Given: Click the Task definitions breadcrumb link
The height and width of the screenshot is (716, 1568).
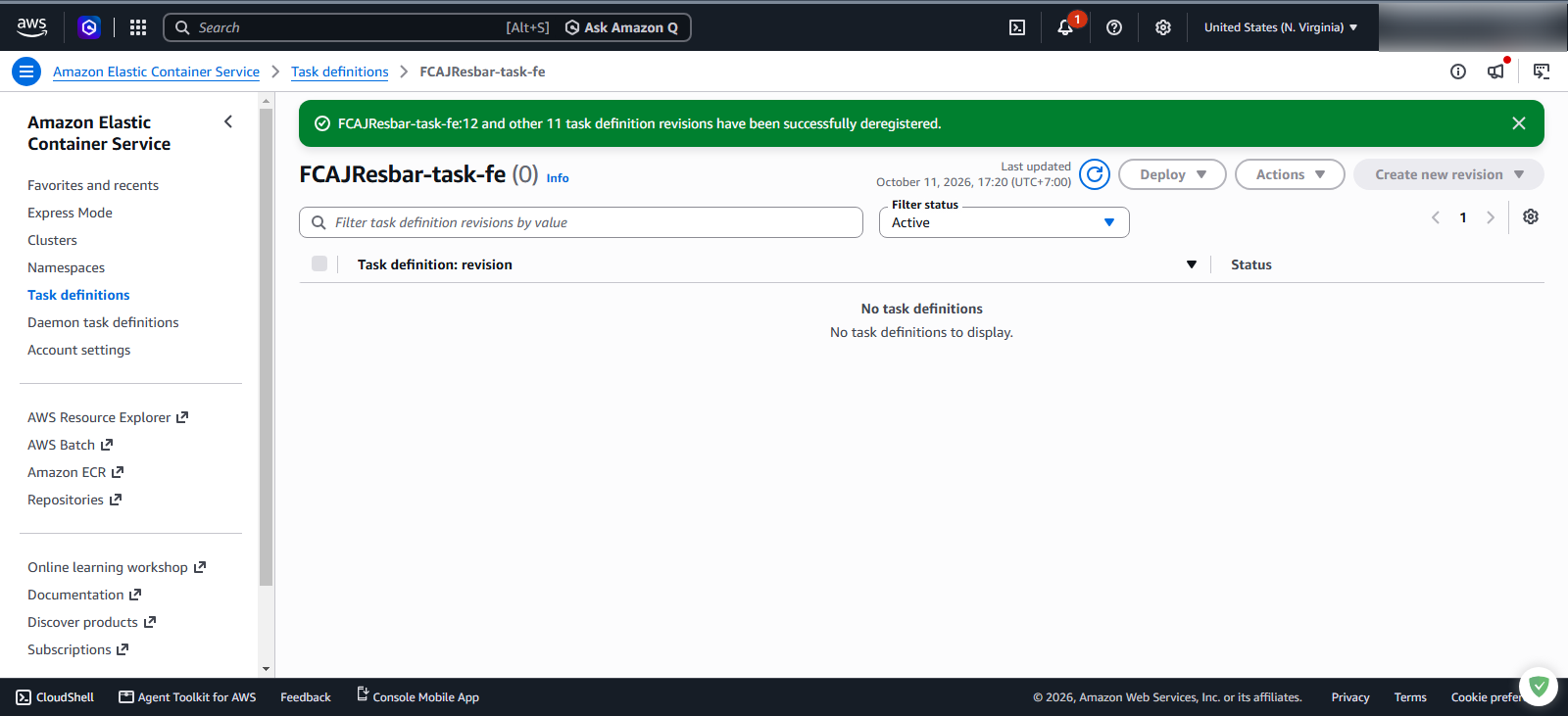Looking at the screenshot, I should 339,72.
